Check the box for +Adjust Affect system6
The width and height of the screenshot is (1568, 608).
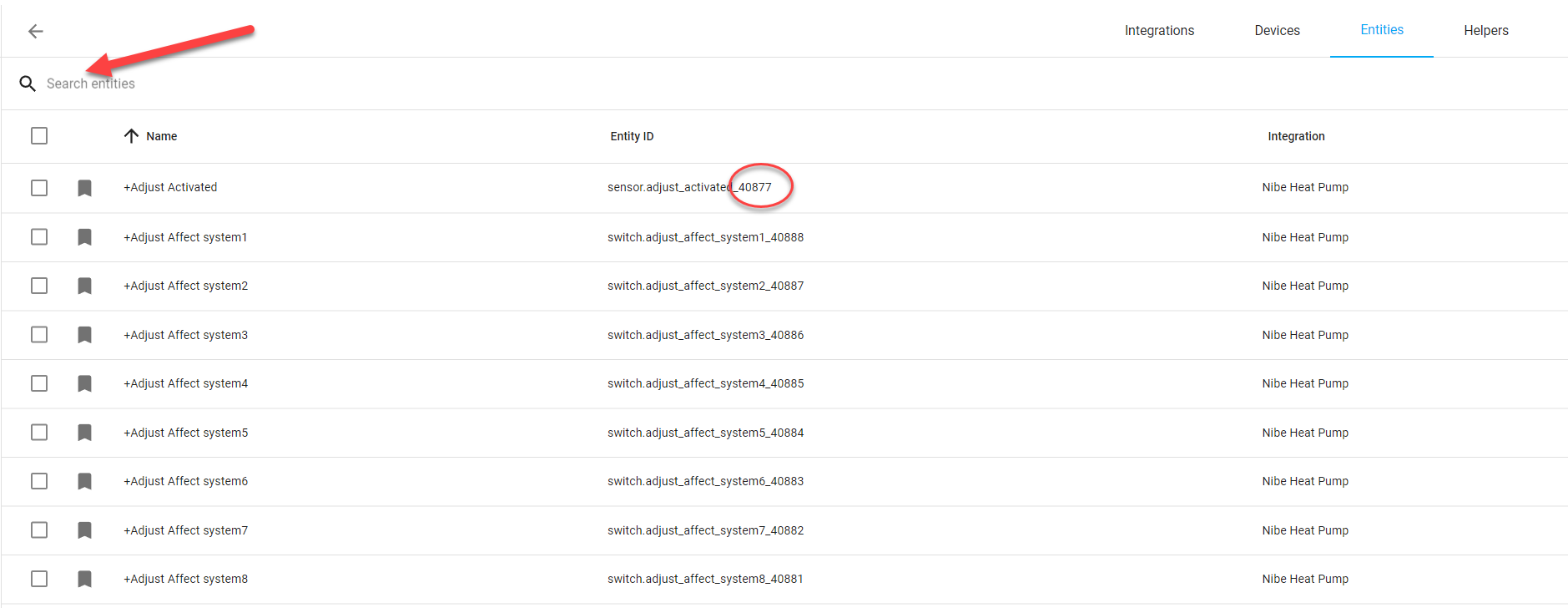[x=39, y=481]
